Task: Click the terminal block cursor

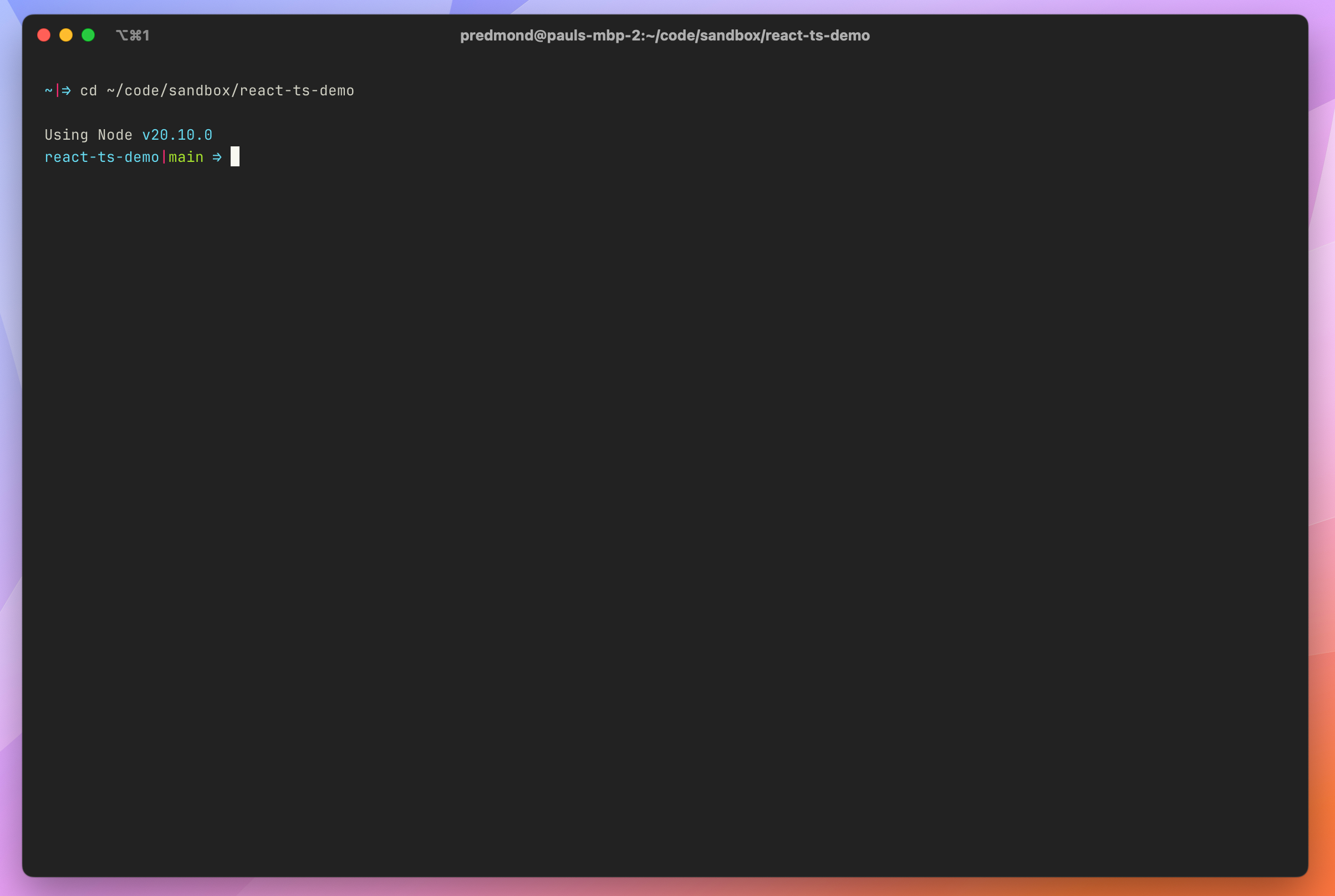Action: tap(235, 156)
